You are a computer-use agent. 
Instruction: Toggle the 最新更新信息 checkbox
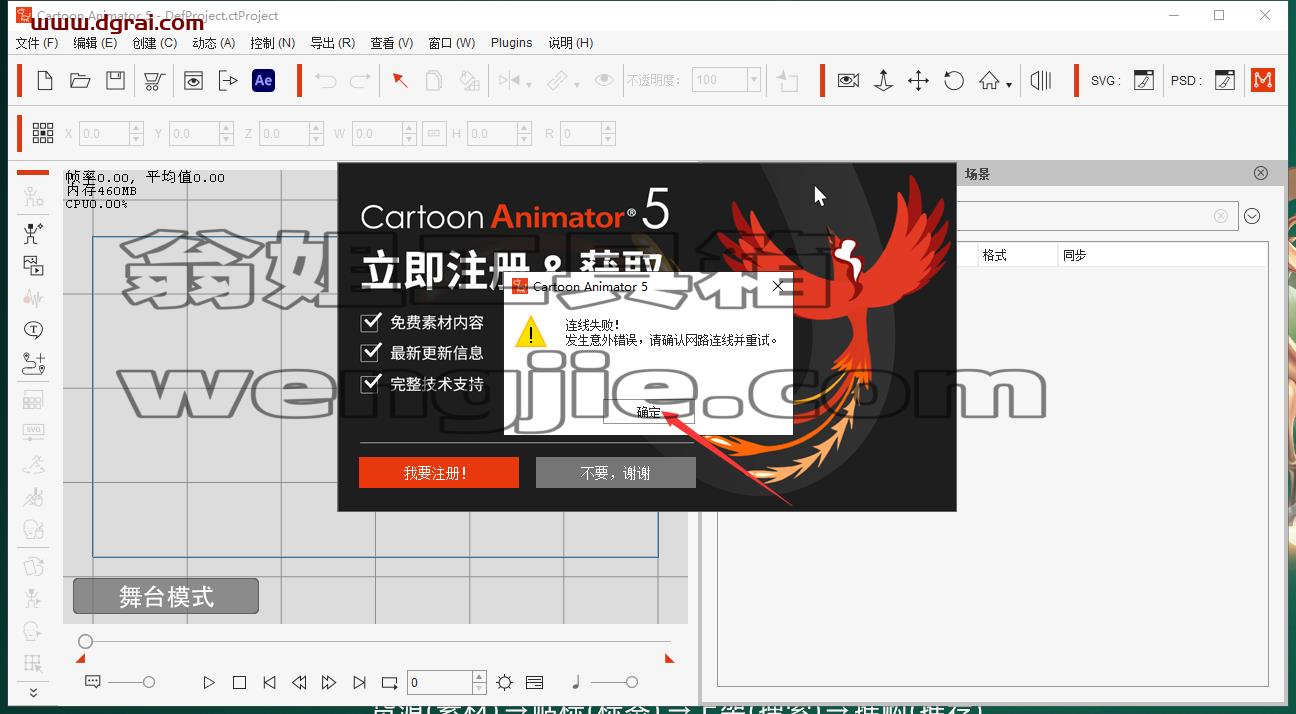(371, 352)
